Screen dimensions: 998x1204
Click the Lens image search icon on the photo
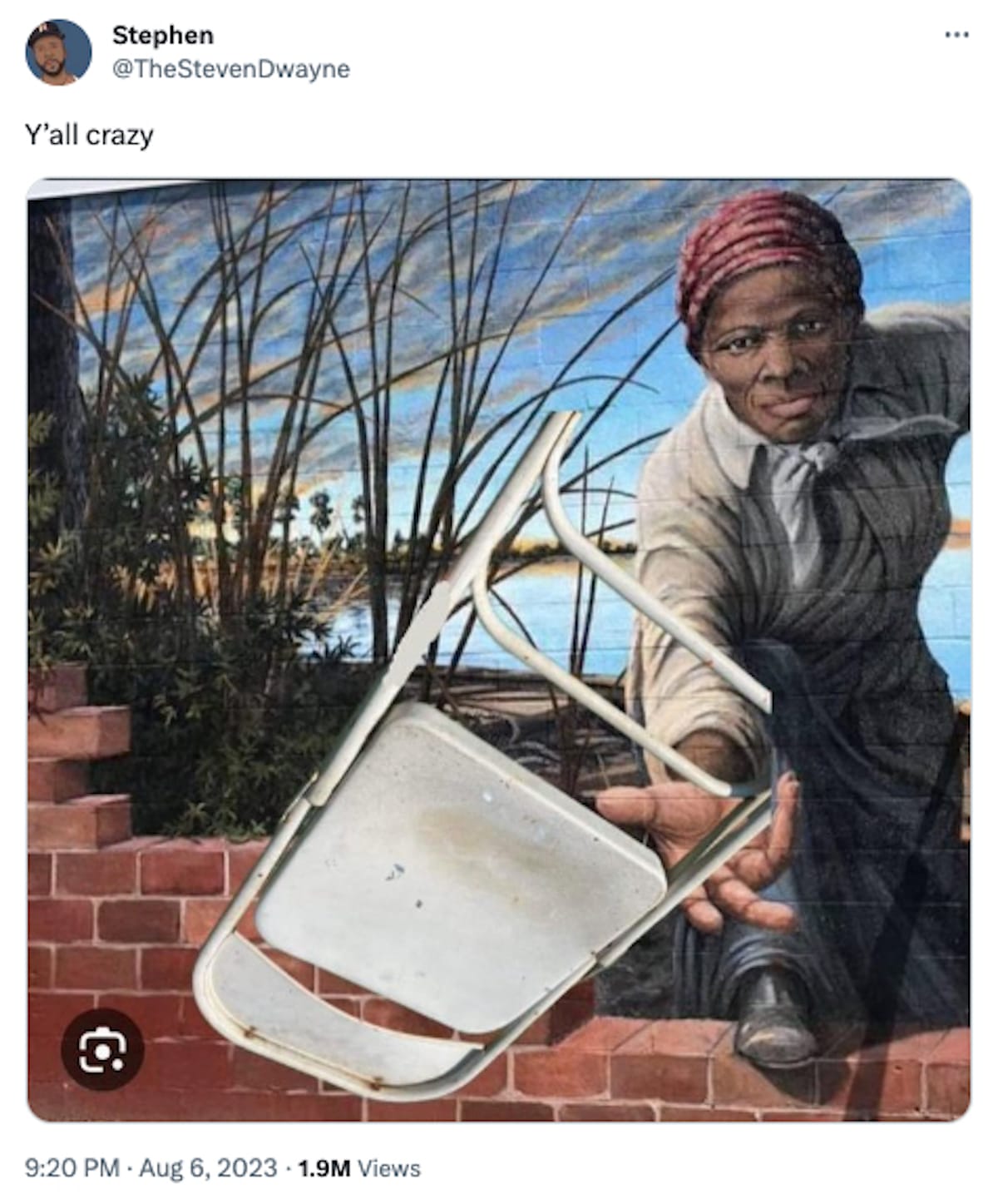[101, 1049]
